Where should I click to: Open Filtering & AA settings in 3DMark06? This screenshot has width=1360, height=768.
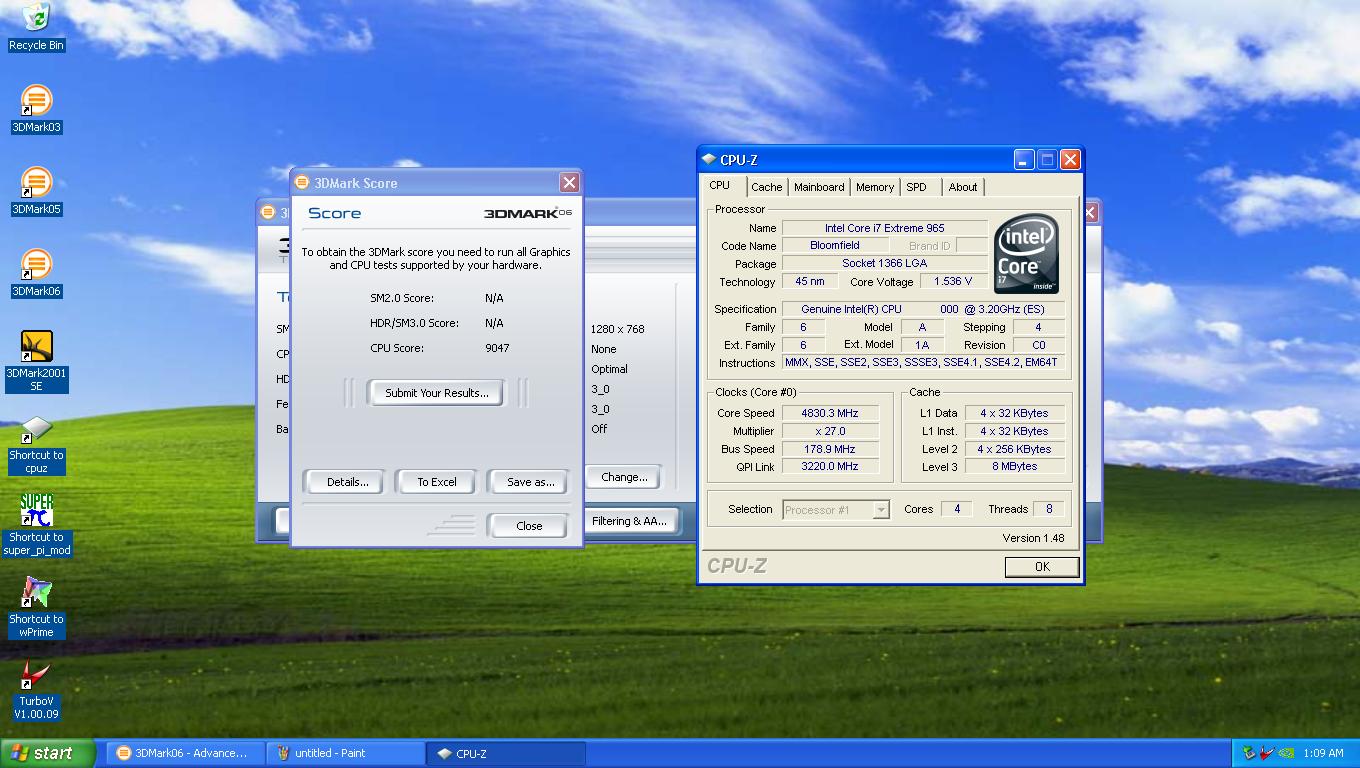tap(629, 521)
